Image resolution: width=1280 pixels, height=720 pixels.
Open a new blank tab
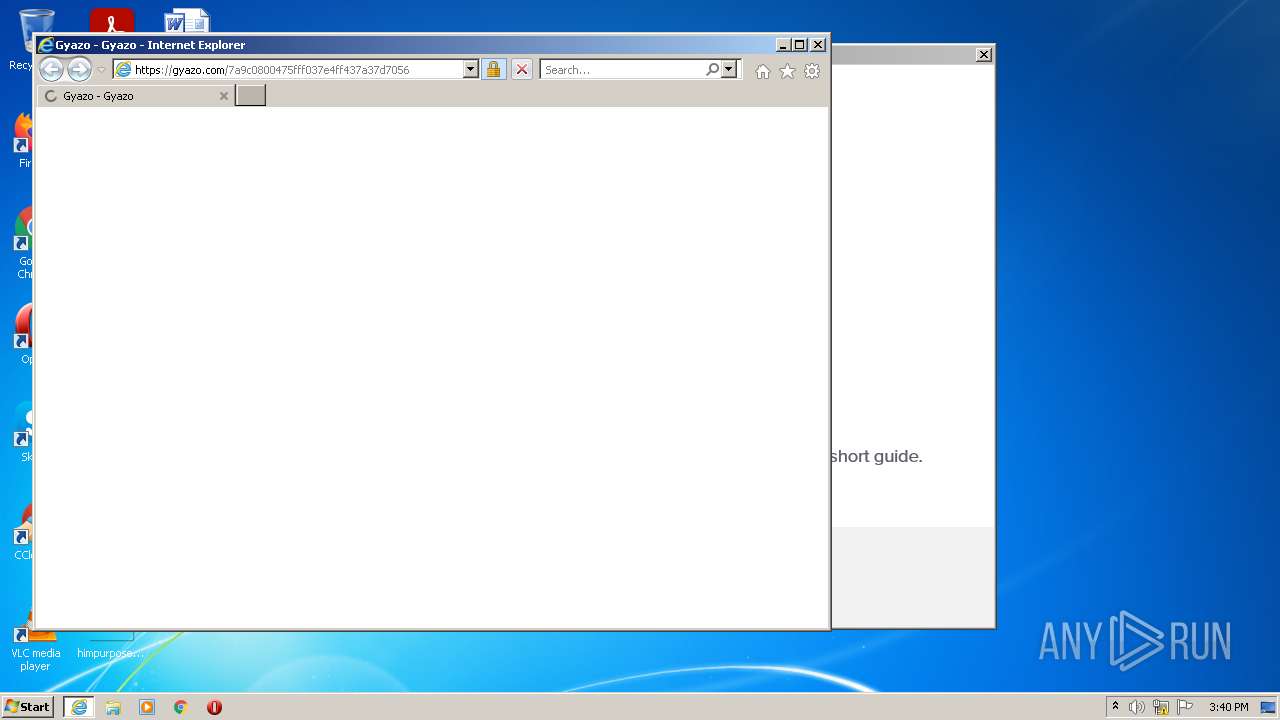pyautogui.click(x=250, y=96)
